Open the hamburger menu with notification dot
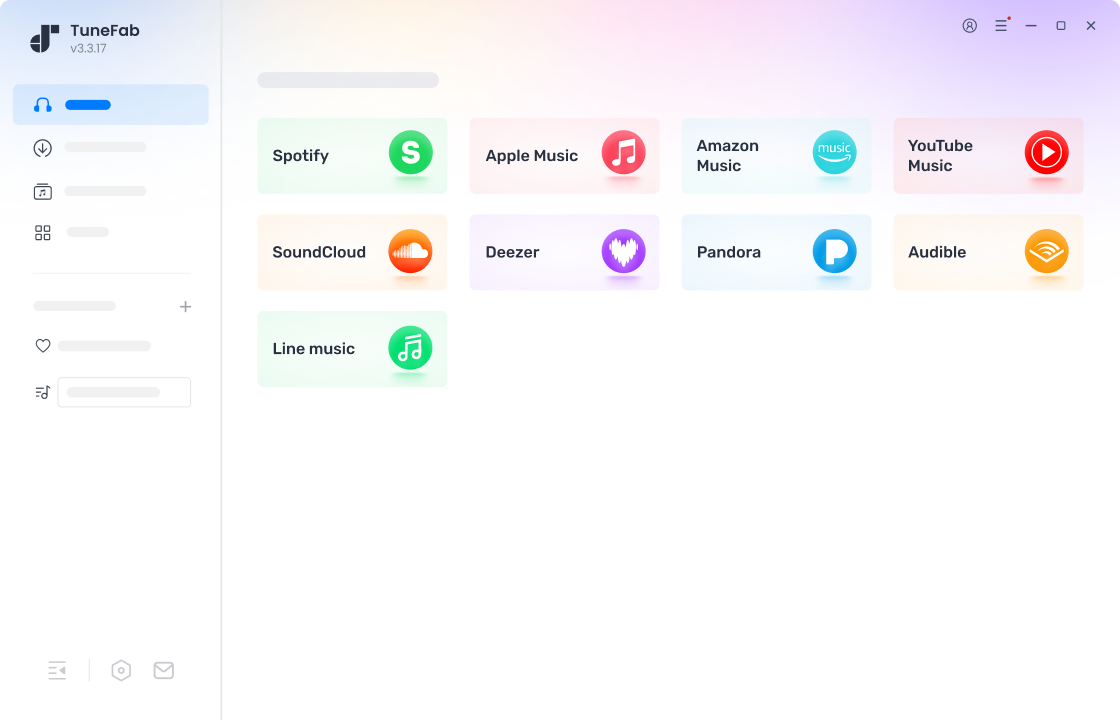This screenshot has width=1120, height=720. point(1001,25)
